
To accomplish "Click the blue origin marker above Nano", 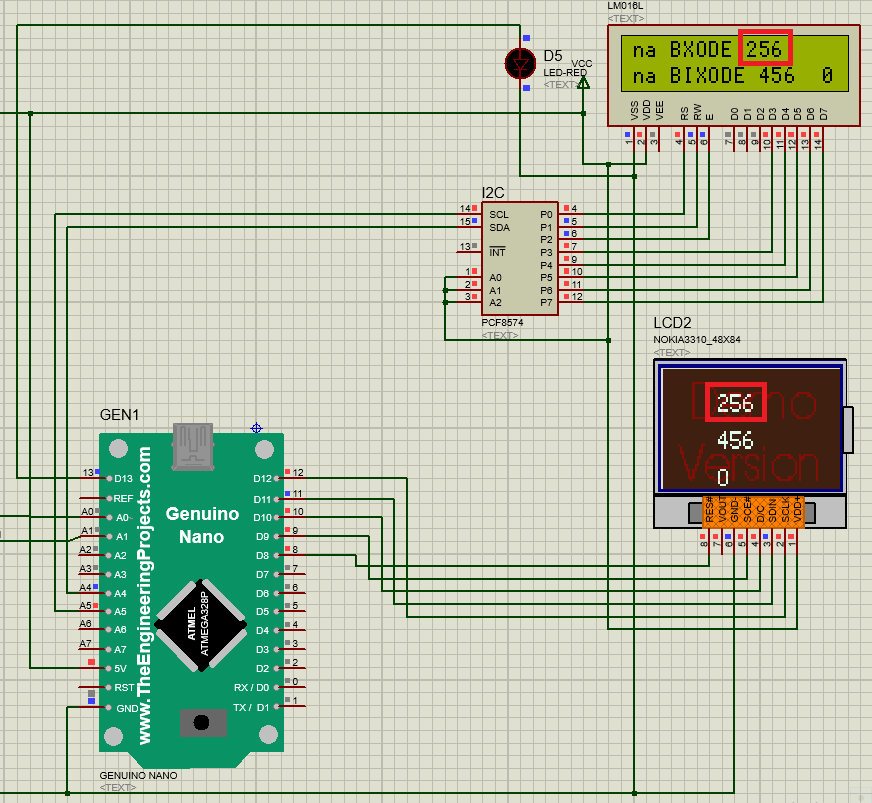I will pos(256,428).
